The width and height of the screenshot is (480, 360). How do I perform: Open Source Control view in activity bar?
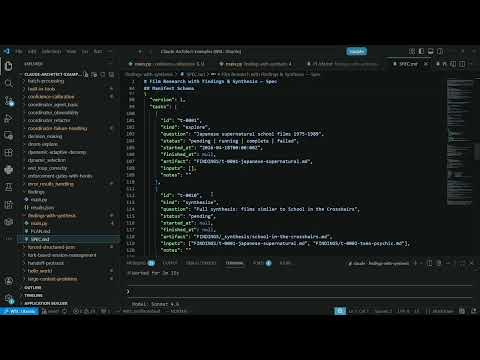pyautogui.click(x=8, y=101)
